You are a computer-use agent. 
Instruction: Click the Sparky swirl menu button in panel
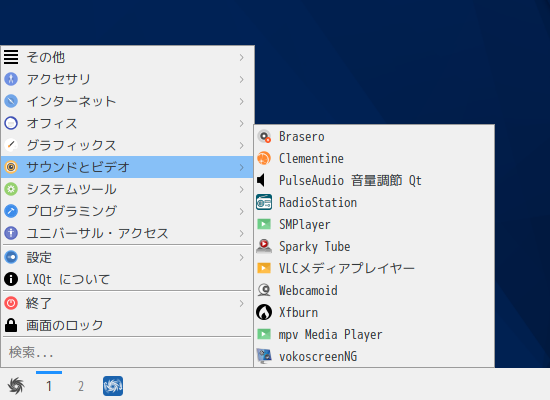16,386
